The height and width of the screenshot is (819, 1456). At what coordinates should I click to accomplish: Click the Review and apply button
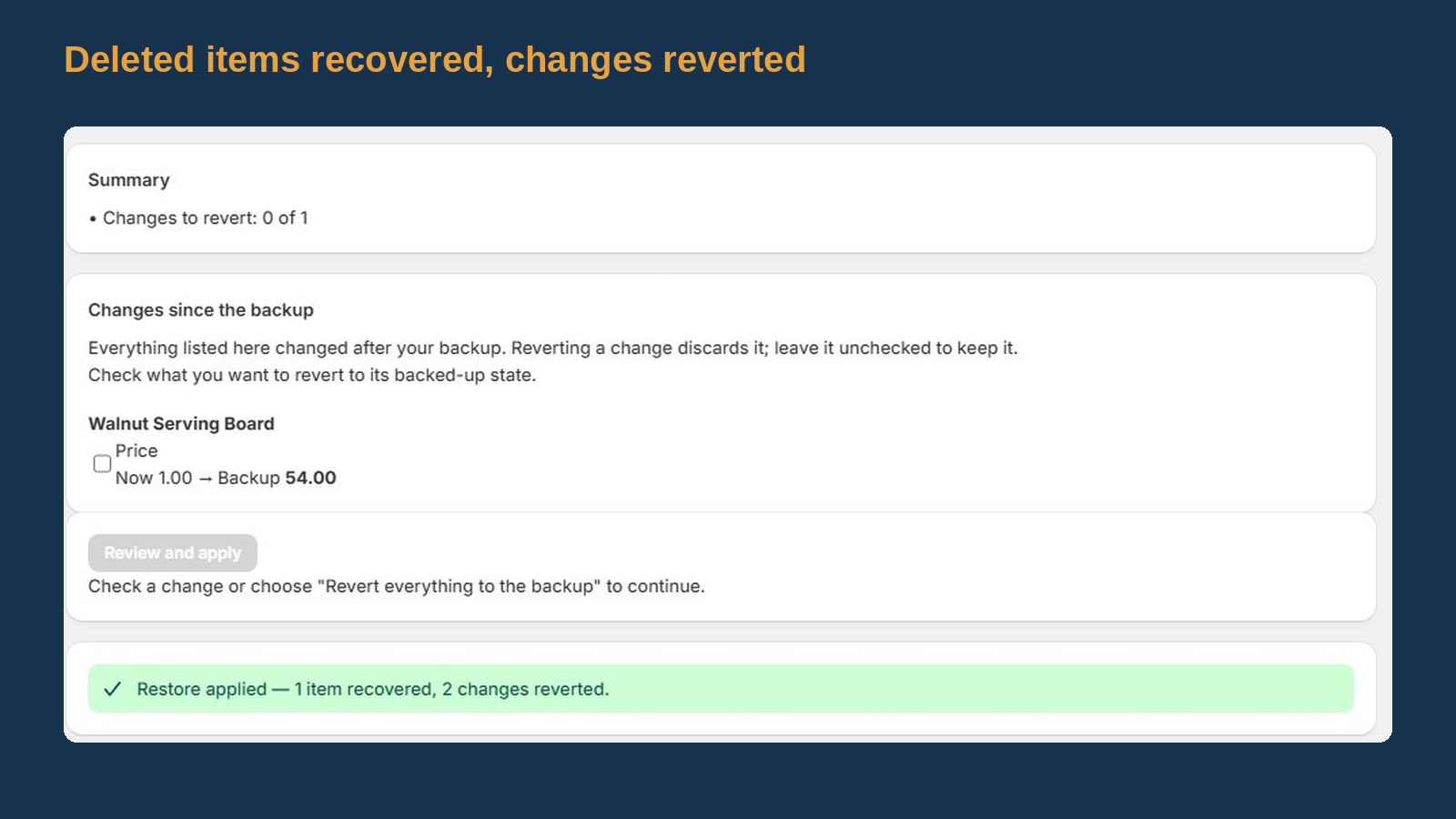tap(173, 552)
